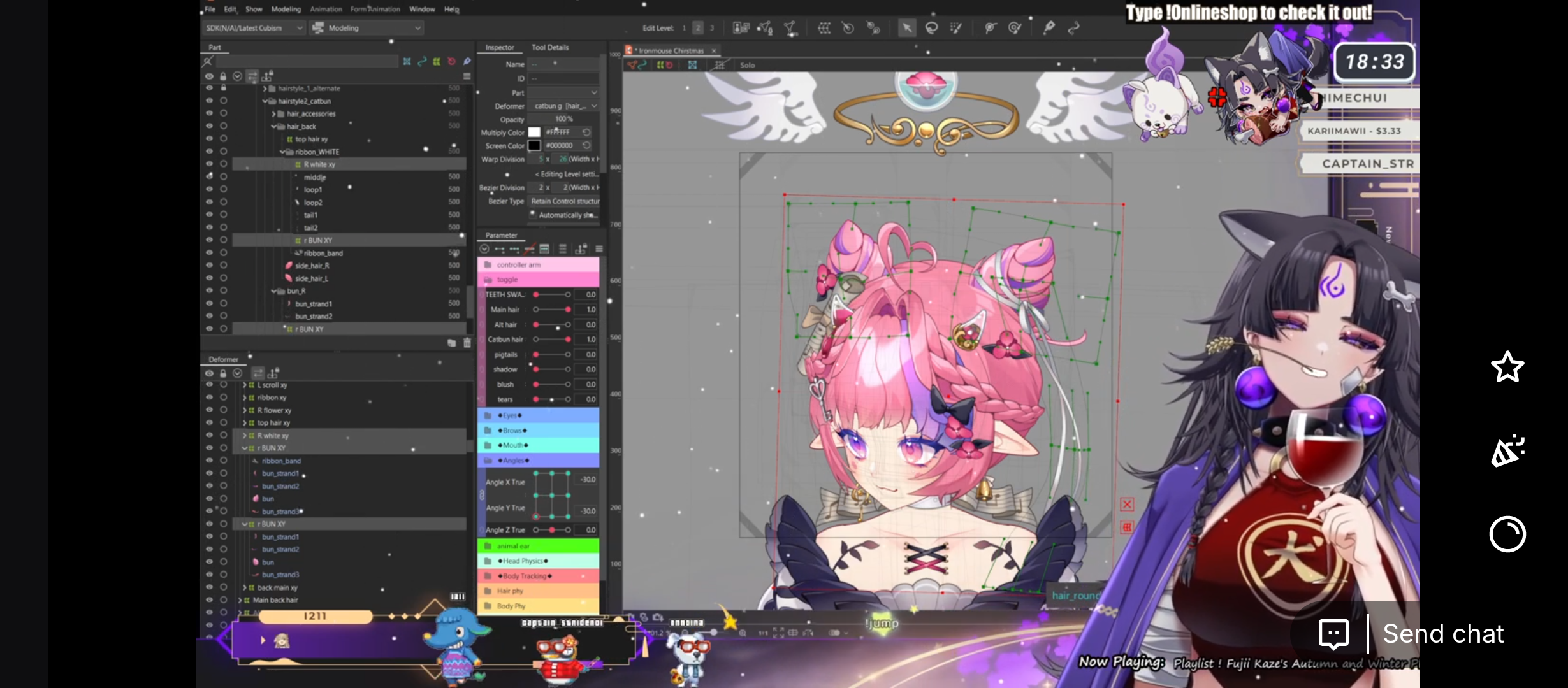Hide the hair_accessories folder via eye icon
Viewport: 1568px width, 688px height.
[x=209, y=113]
